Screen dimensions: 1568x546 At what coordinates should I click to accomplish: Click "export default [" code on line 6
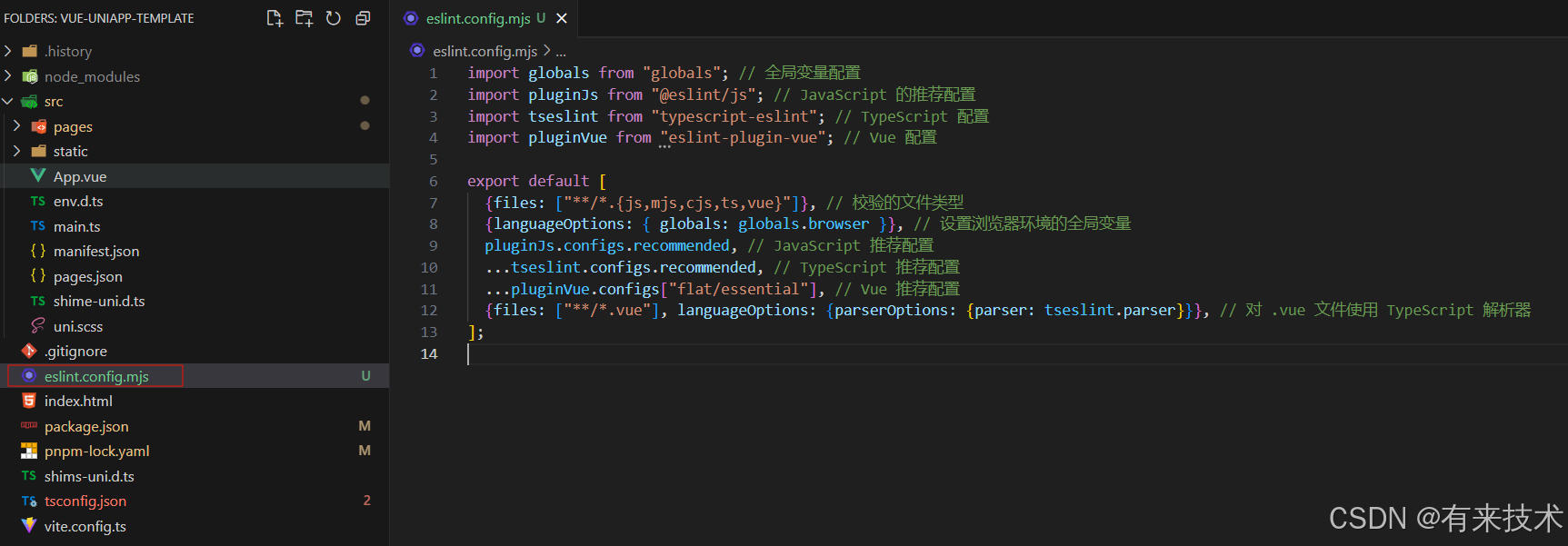[x=537, y=181]
